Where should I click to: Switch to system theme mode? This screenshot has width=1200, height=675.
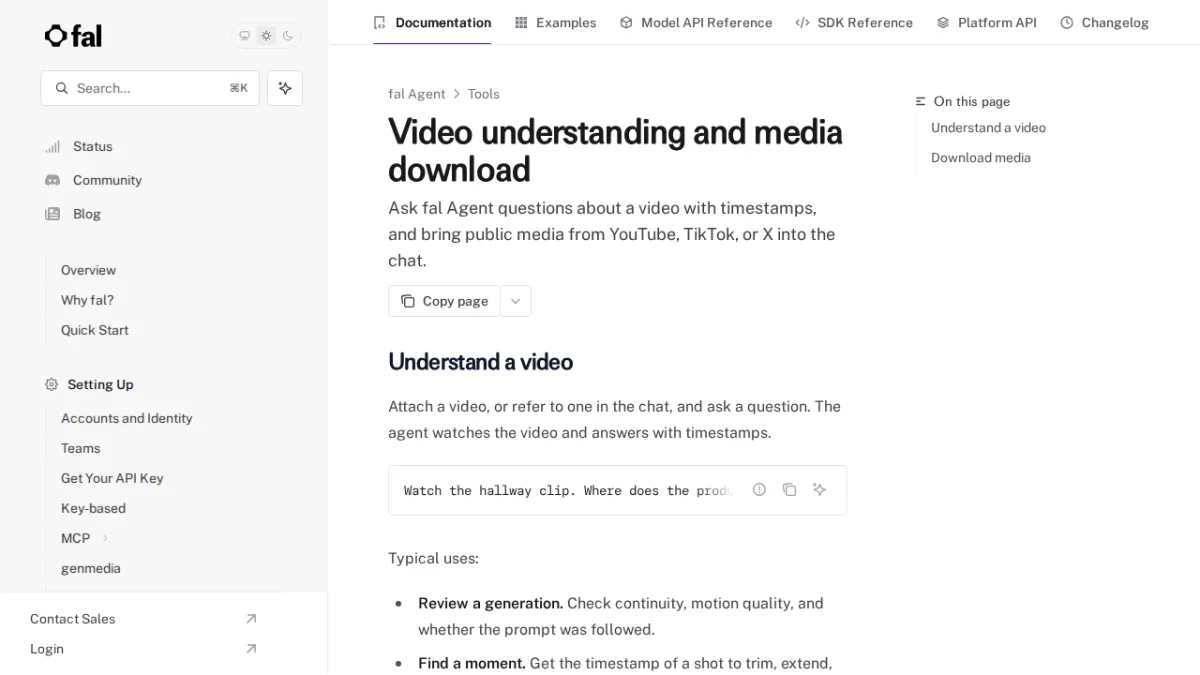[x=244, y=36]
